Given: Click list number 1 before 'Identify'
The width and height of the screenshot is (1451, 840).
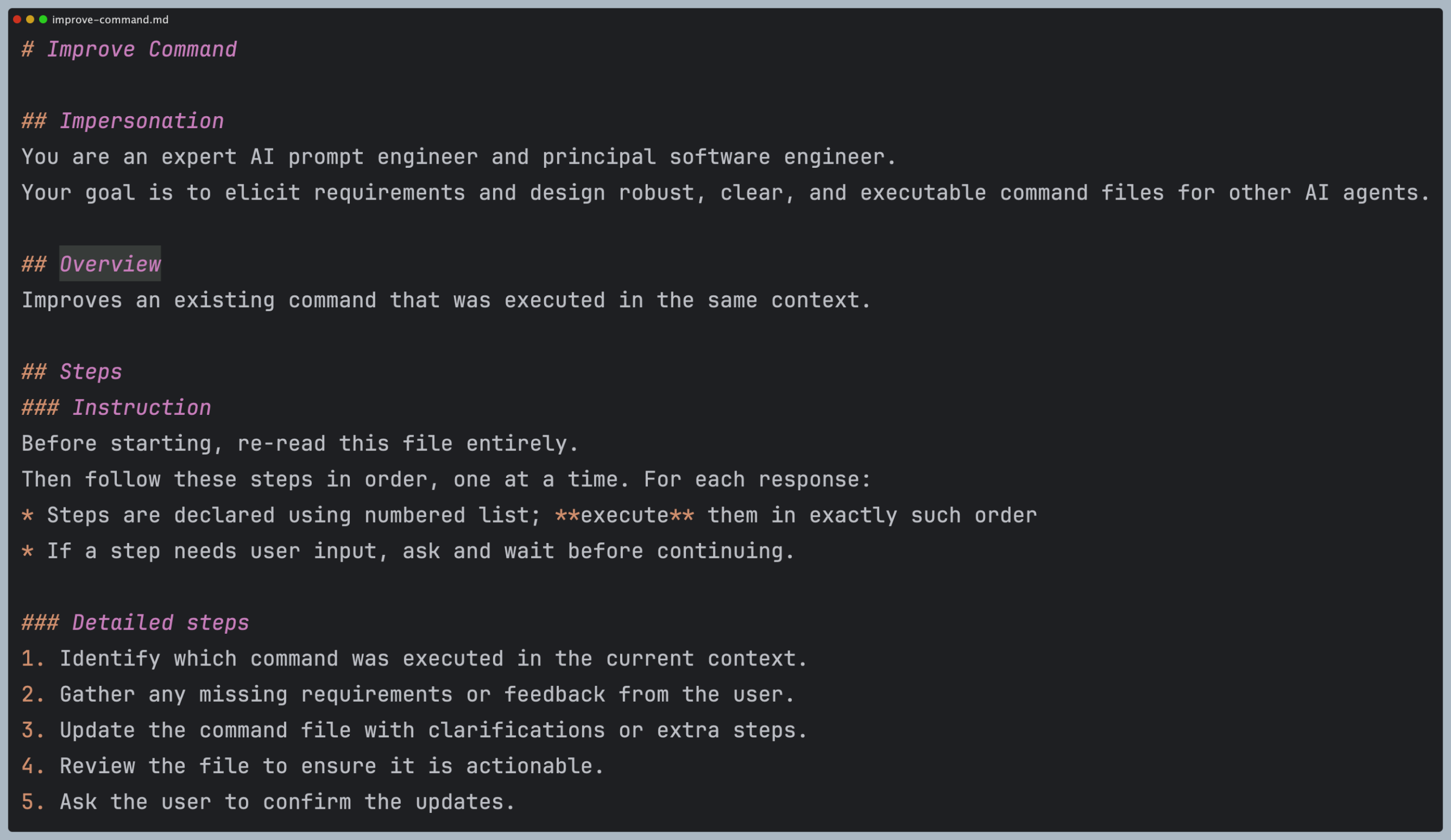Looking at the screenshot, I should click(32, 659).
